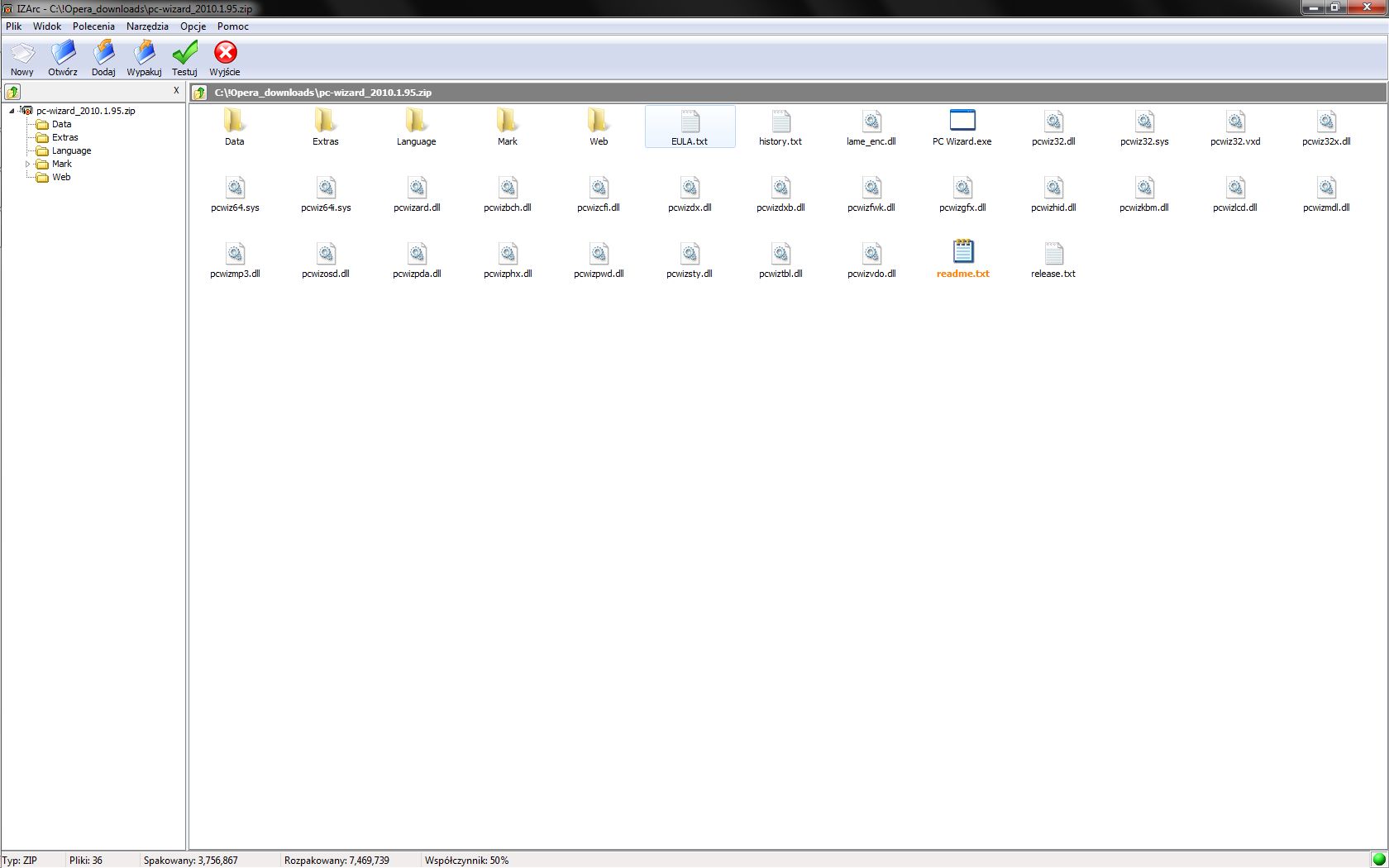Screen dimensions: 1389x868
Task: Click the up-folder icon beside the archive path bar
Action: (199, 93)
